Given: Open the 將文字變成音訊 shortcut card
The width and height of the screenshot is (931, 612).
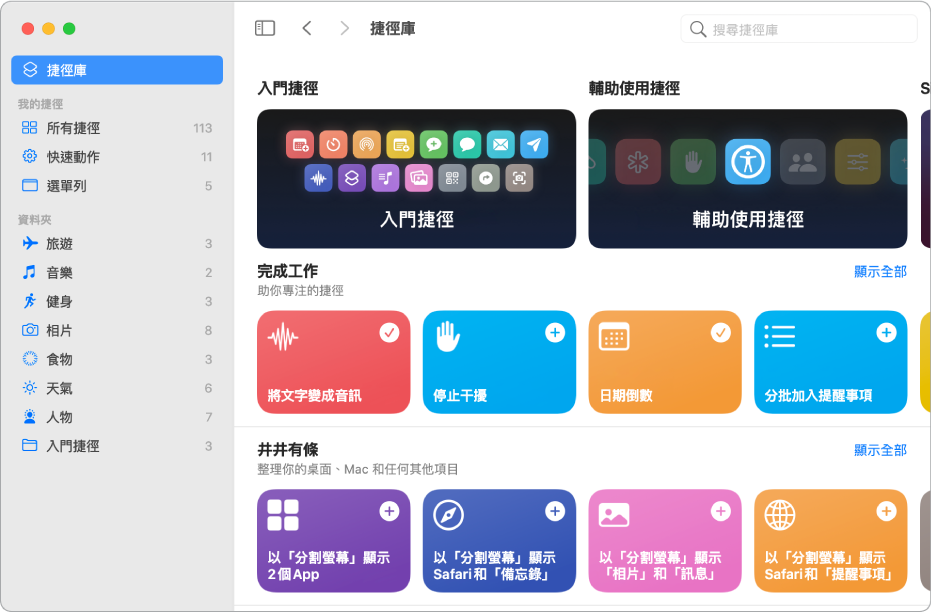Looking at the screenshot, I should 334,362.
